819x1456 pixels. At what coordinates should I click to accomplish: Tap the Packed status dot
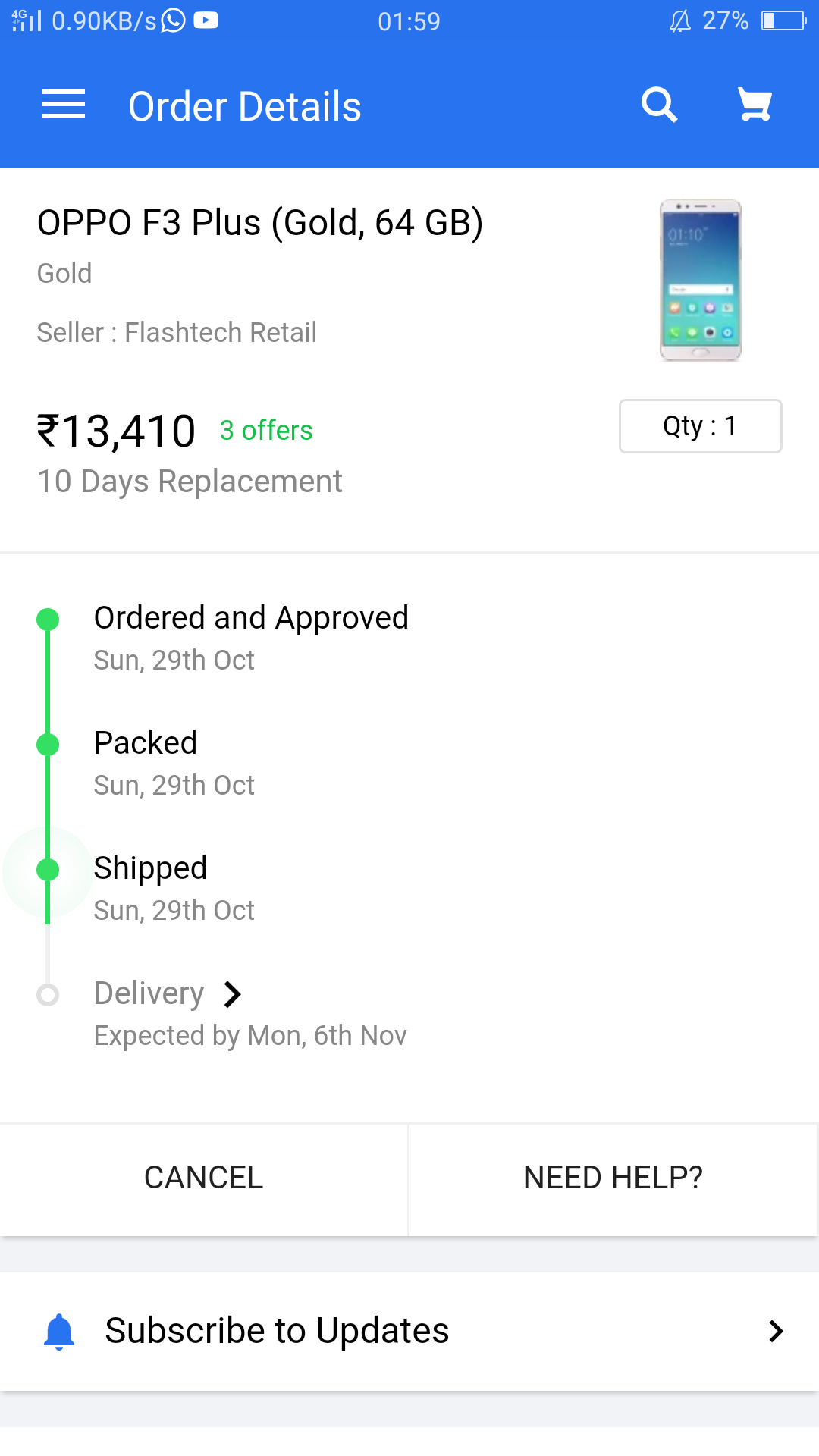pyautogui.click(x=48, y=745)
